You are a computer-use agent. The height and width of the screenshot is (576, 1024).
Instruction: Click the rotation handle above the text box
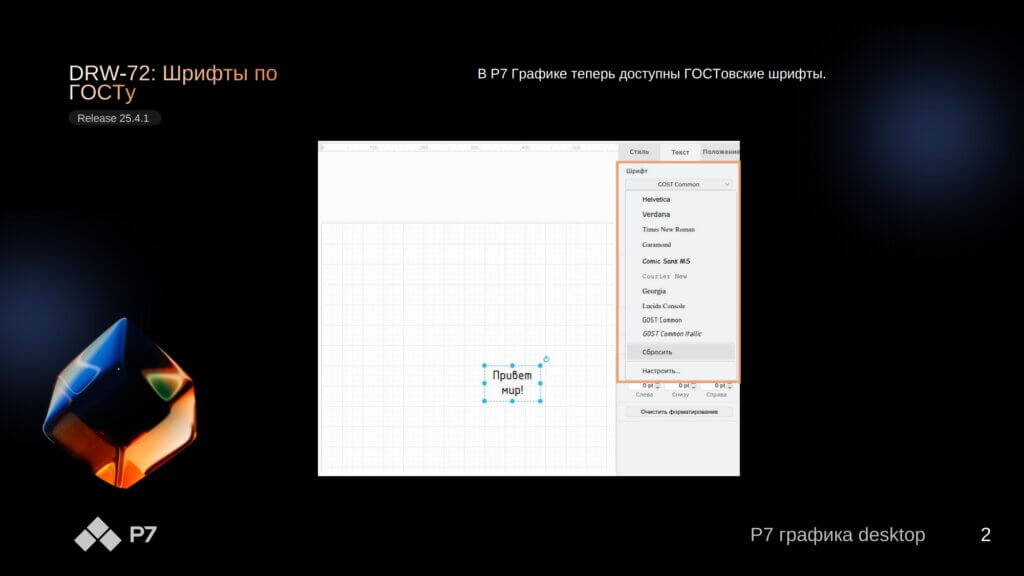tap(546, 359)
